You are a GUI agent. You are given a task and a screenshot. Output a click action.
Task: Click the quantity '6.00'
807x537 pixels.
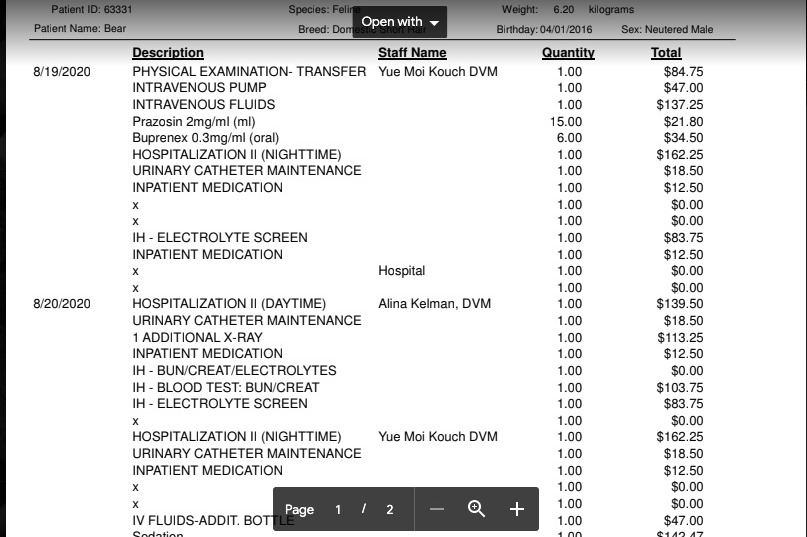570,138
